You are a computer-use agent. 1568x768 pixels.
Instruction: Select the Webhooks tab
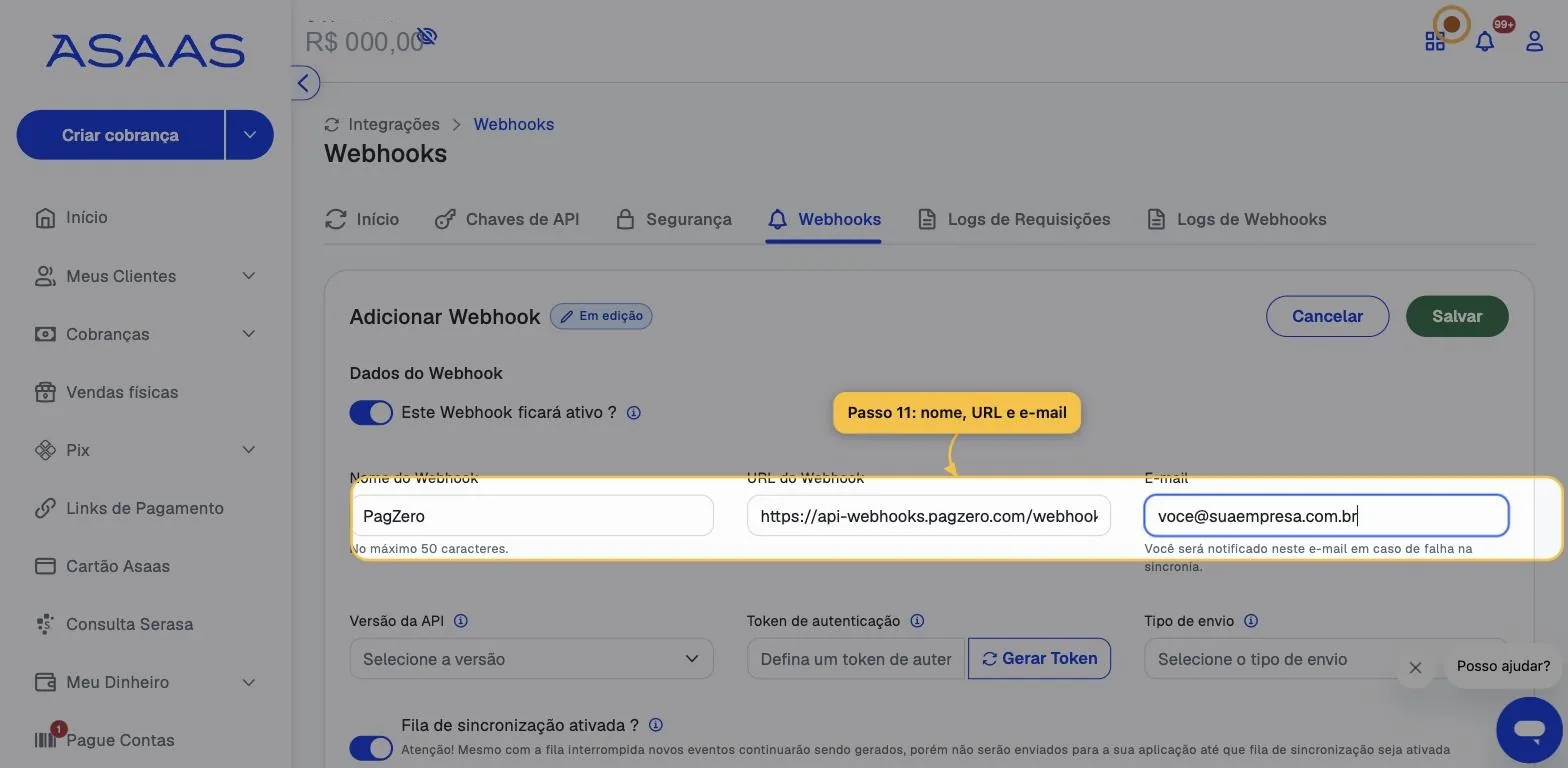point(824,219)
